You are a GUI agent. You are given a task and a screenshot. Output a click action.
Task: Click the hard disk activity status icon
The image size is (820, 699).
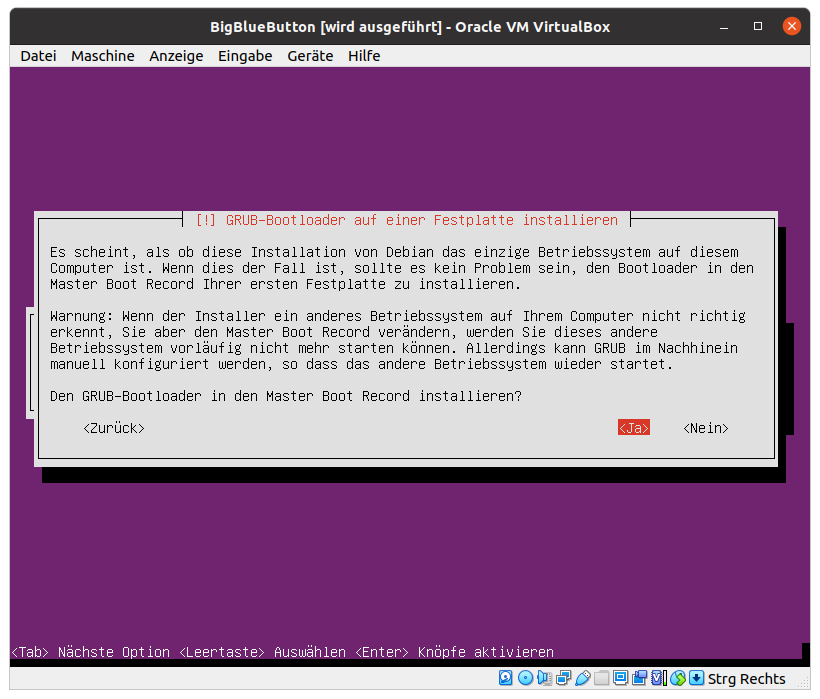[x=505, y=678]
